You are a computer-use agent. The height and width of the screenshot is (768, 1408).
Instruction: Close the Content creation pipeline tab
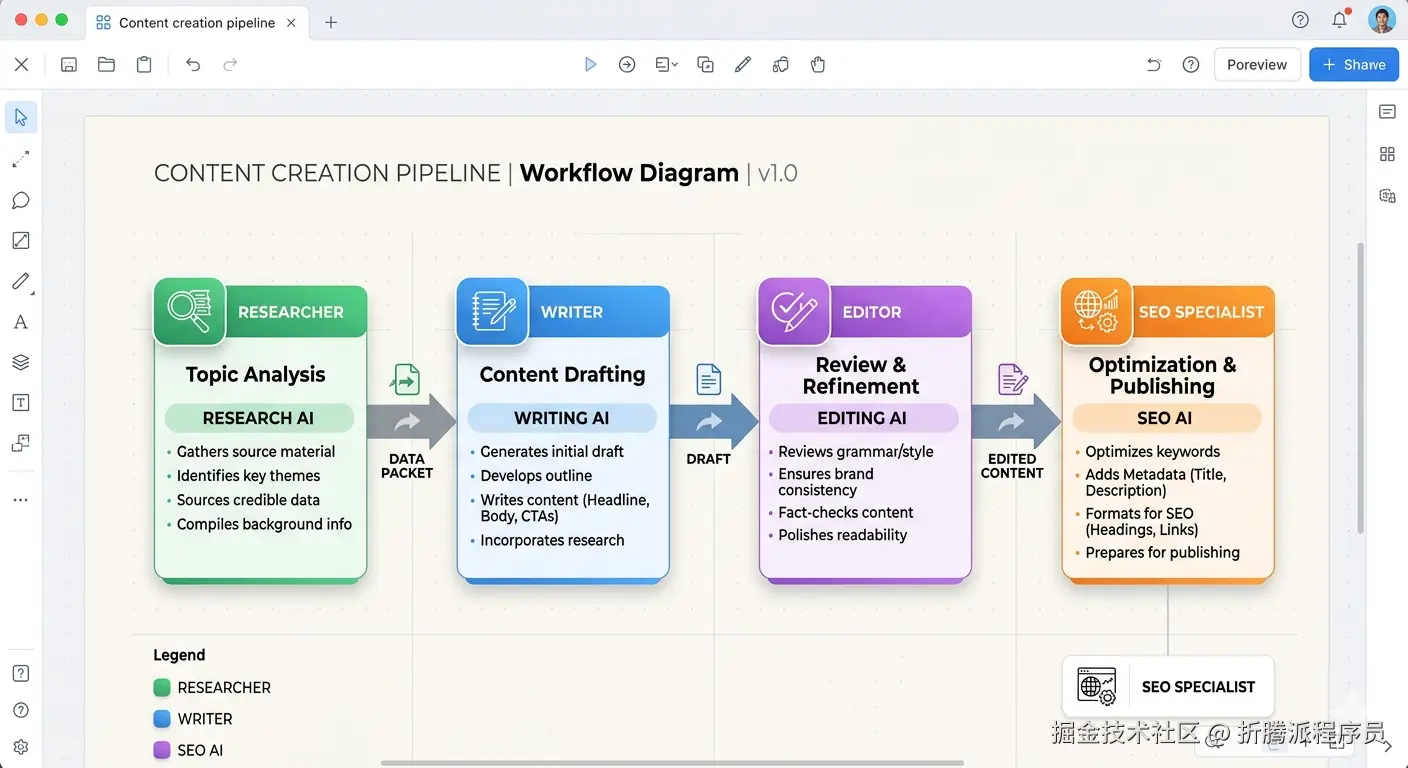[292, 22]
